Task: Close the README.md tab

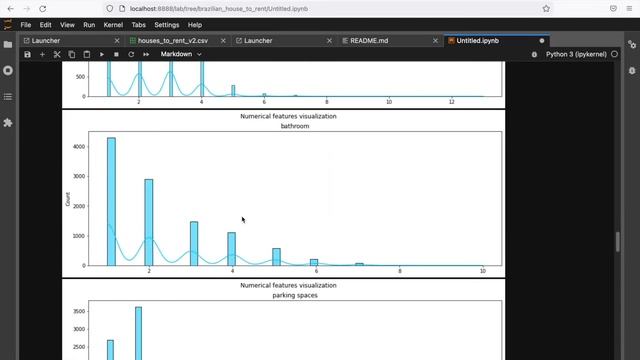Action: click(435, 41)
